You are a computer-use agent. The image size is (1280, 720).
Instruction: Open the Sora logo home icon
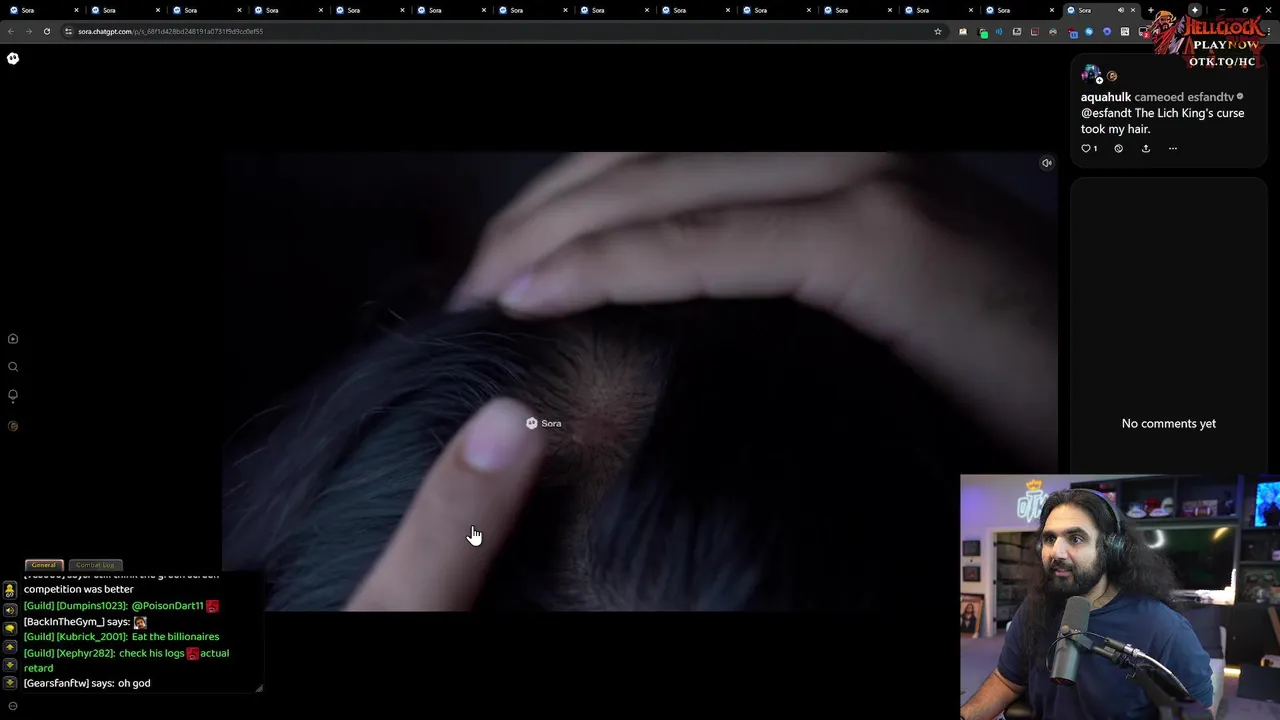point(13,58)
